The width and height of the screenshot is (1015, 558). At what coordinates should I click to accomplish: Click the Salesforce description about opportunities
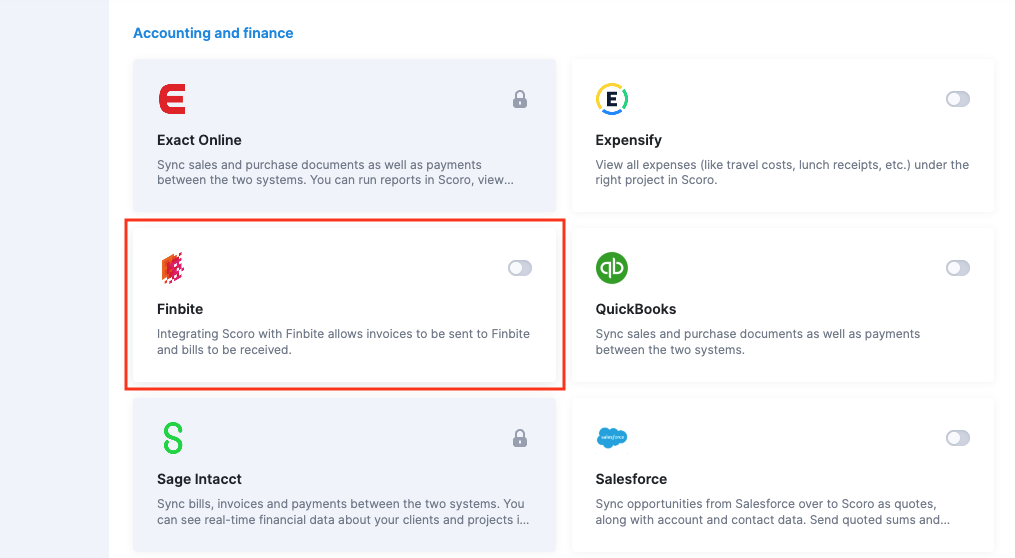[773, 511]
